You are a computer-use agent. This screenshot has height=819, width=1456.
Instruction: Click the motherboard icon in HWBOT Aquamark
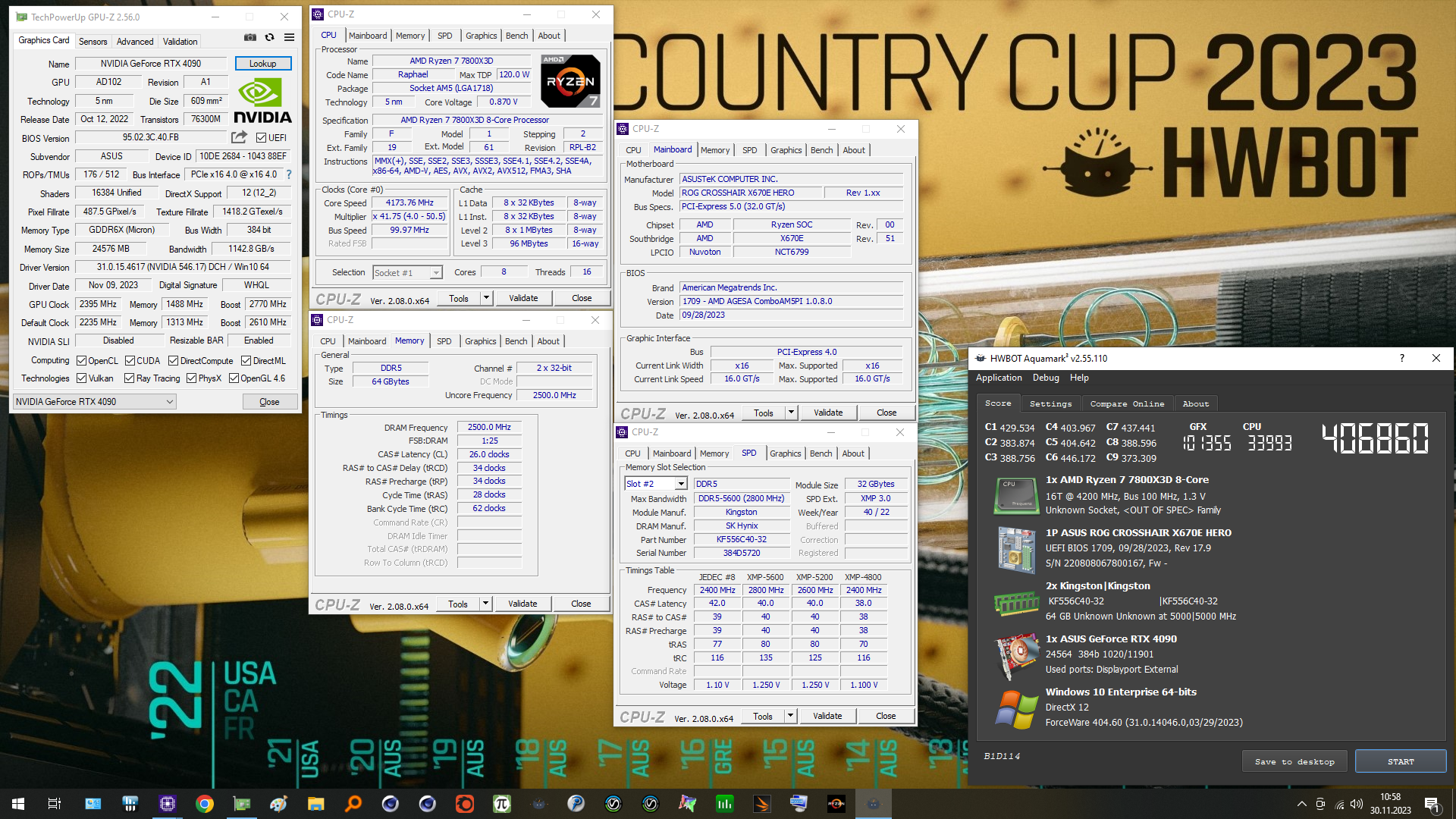coord(1015,550)
